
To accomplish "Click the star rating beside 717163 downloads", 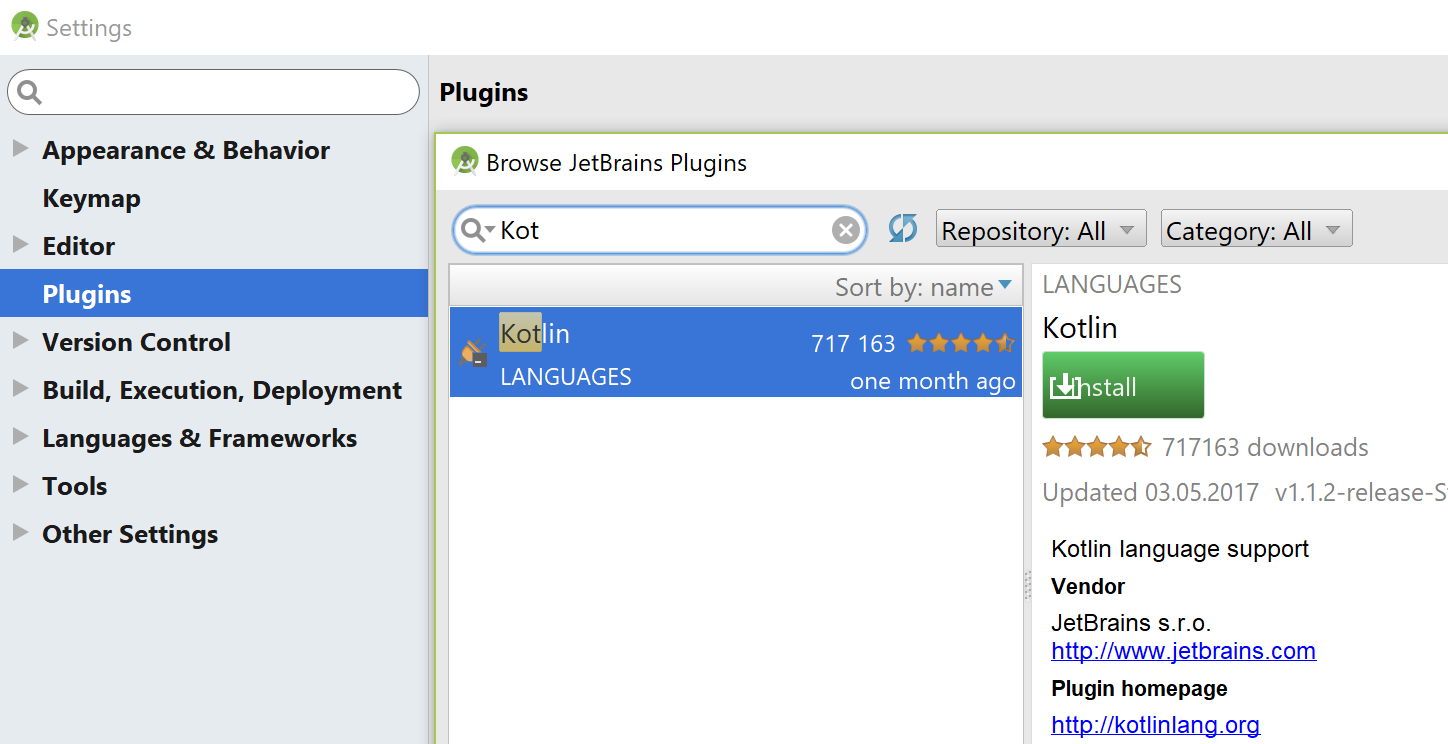I will coord(1097,447).
